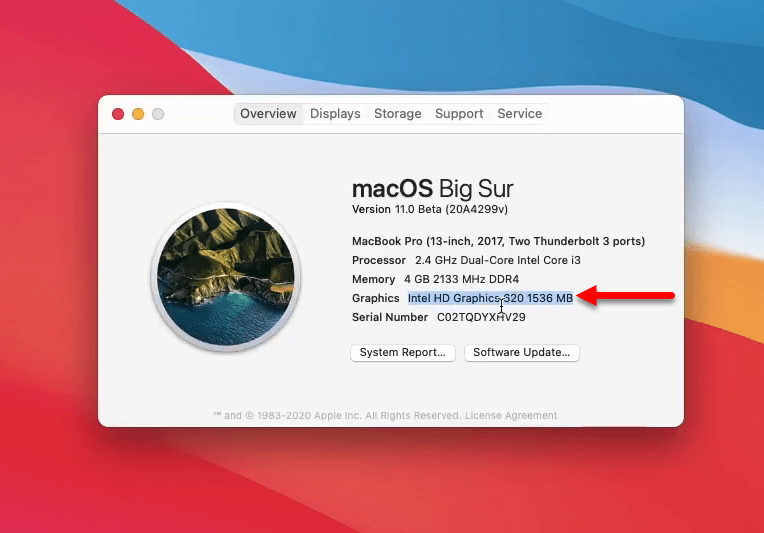Click the greyed-out zoom window button

click(x=158, y=114)
